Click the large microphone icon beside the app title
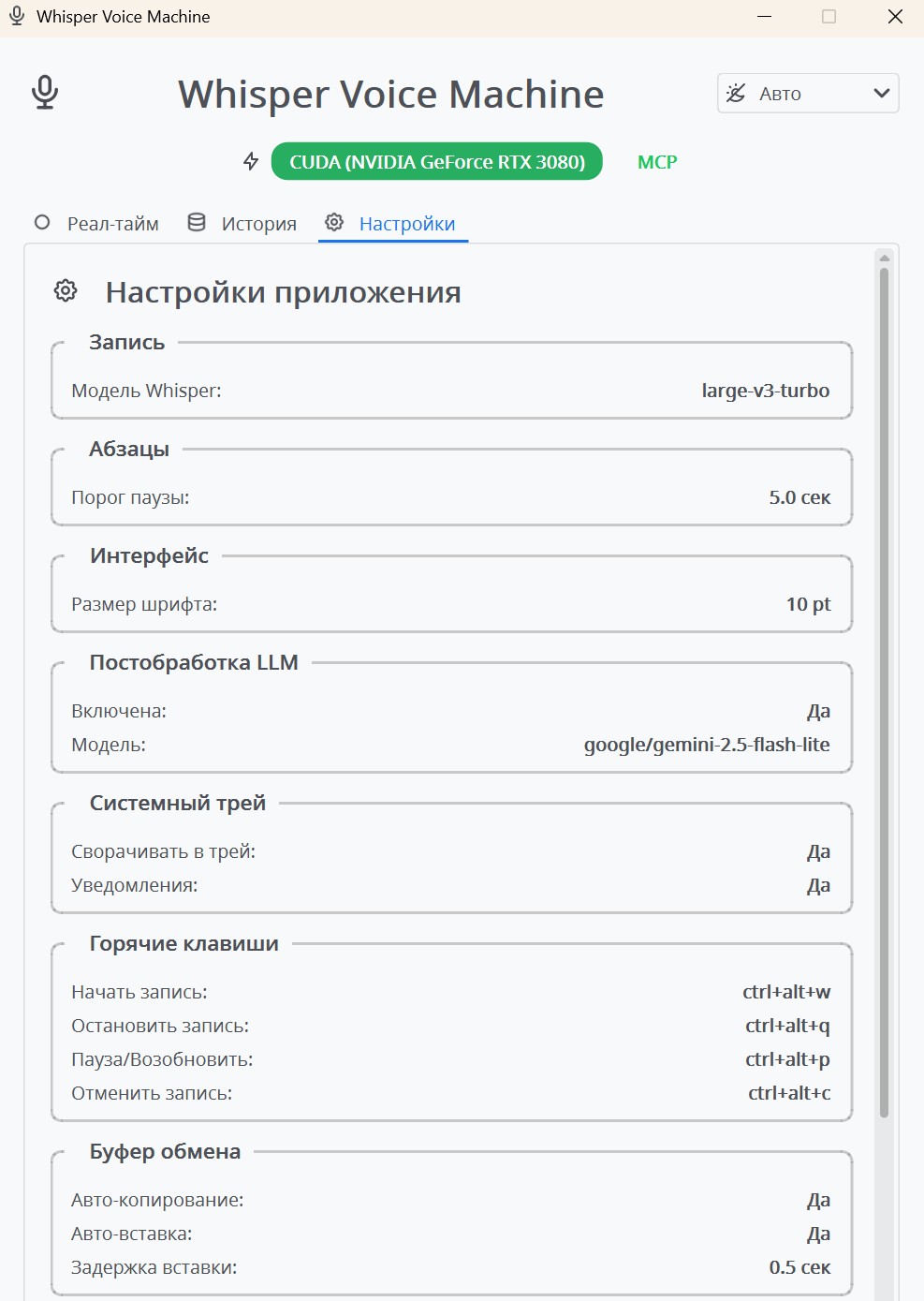The width and height of the screenshot is (924, 1301). click(x=45, y=93)
